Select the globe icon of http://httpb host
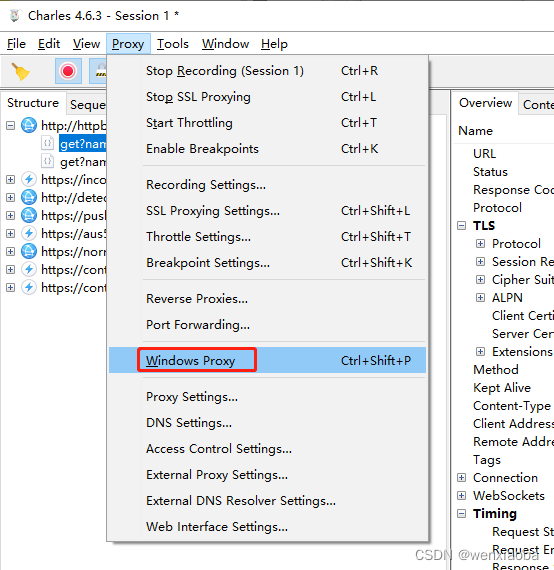The image size is (554, 570). [x=29, y=125]
